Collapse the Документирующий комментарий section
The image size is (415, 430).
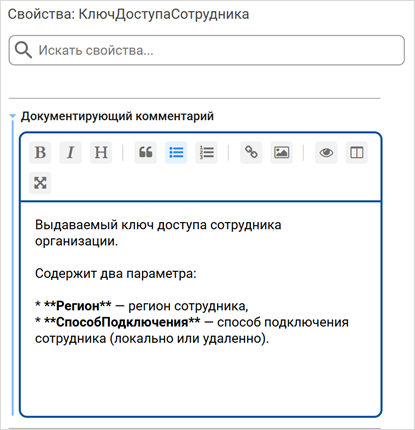tap(13, 116)
